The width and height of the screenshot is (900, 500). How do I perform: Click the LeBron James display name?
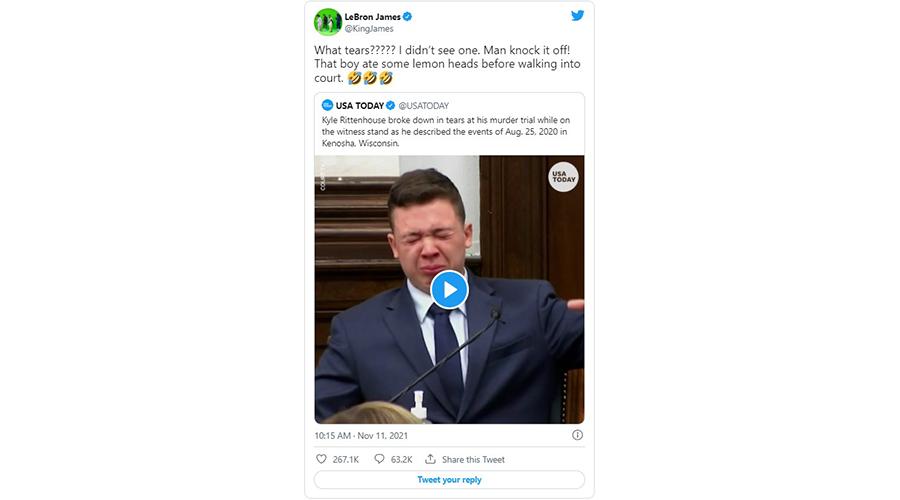click(372, 17)
